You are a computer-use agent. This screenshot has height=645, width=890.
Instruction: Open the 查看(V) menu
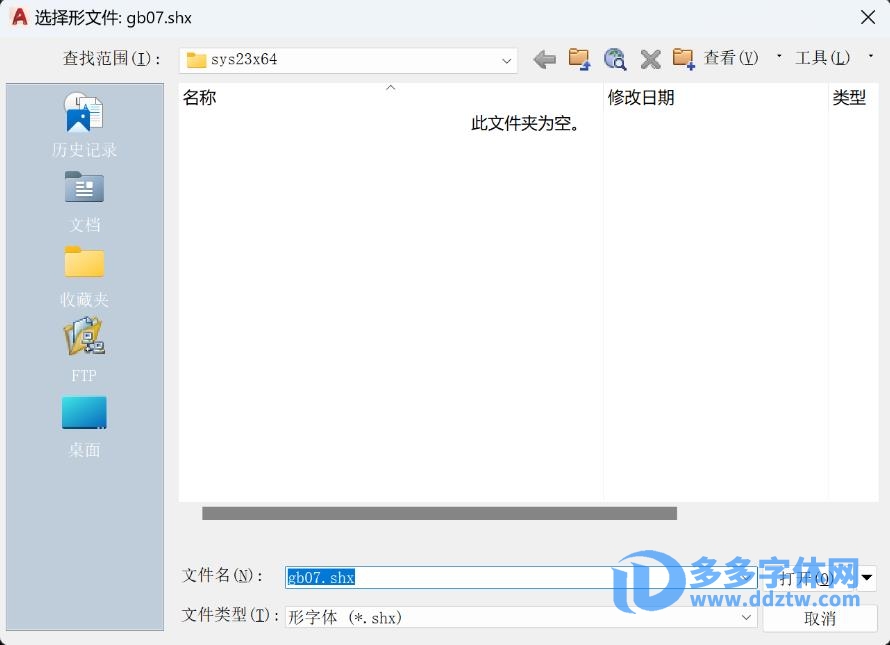(x=738, y=58)
